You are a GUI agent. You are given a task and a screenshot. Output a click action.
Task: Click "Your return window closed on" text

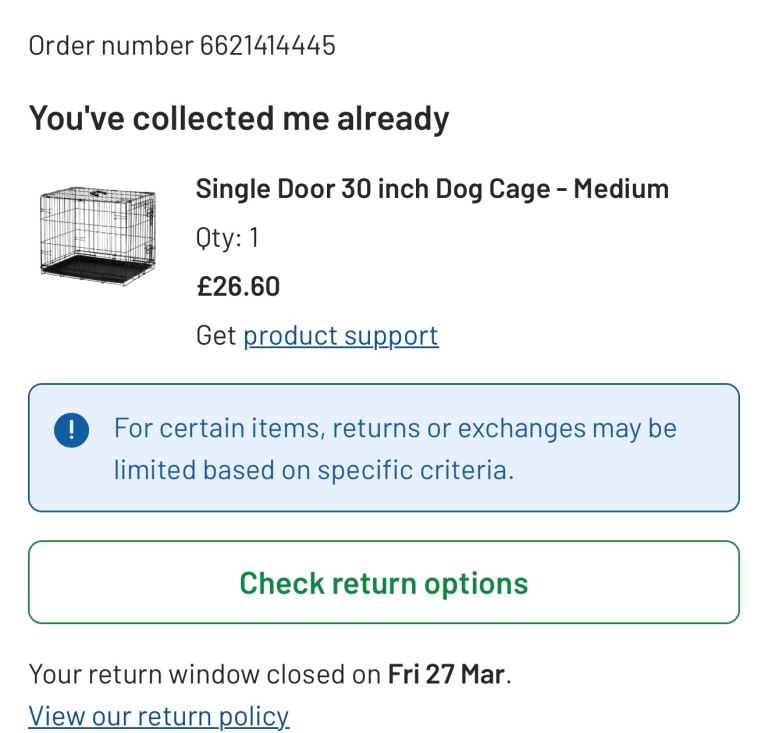[204, 673]
